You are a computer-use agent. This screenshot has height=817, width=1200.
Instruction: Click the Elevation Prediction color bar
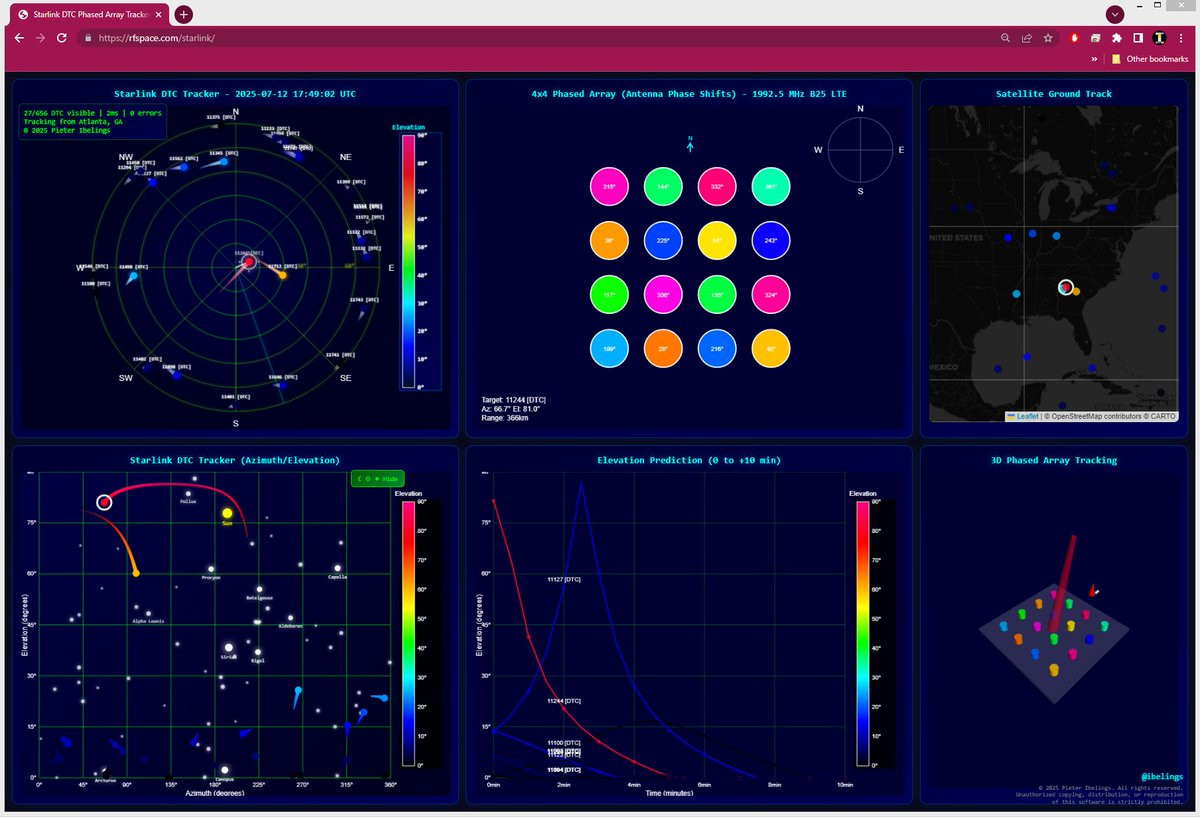point(863,633)
